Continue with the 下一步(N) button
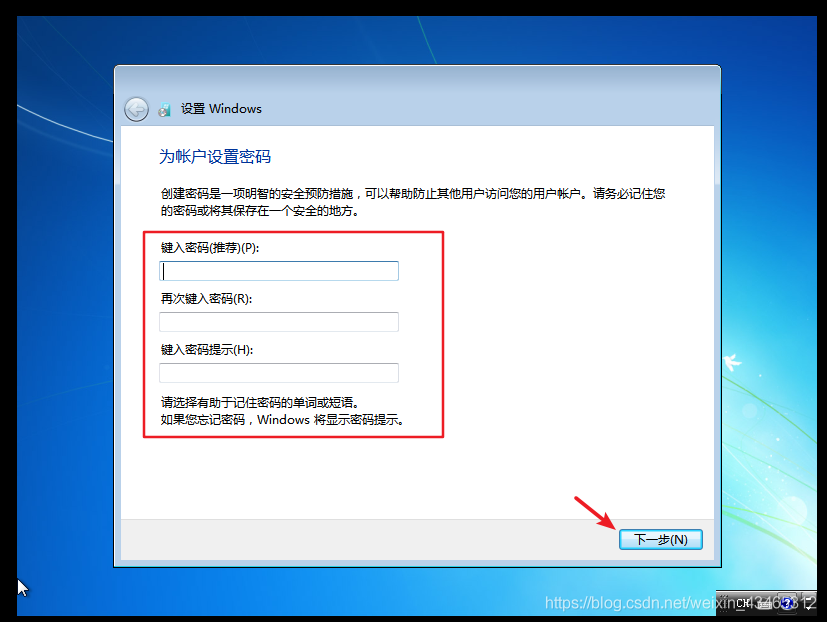This screenshot has height=622, width=827. (661, 539)
